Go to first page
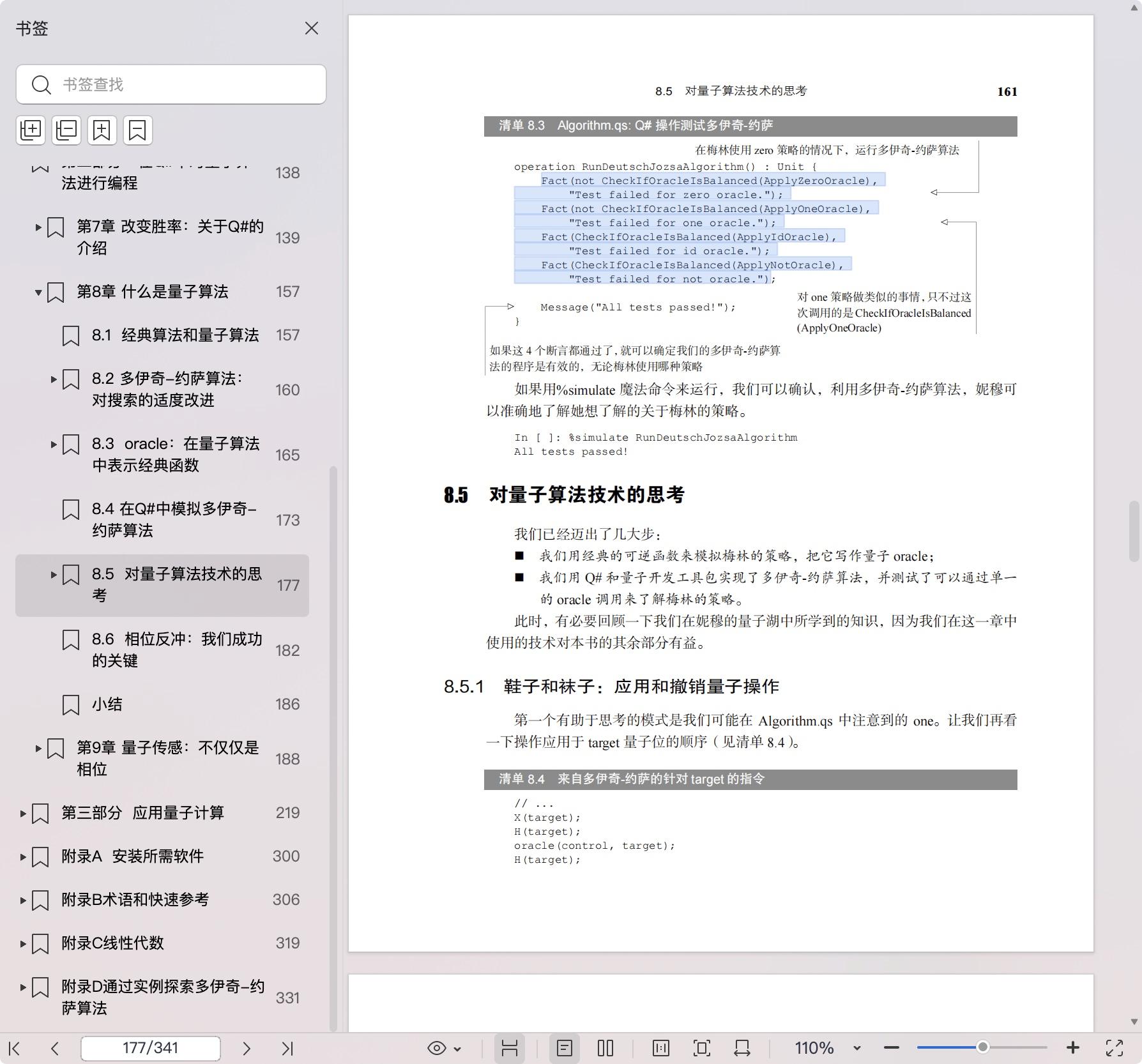1142x1064 pixels. point(15,1048)
